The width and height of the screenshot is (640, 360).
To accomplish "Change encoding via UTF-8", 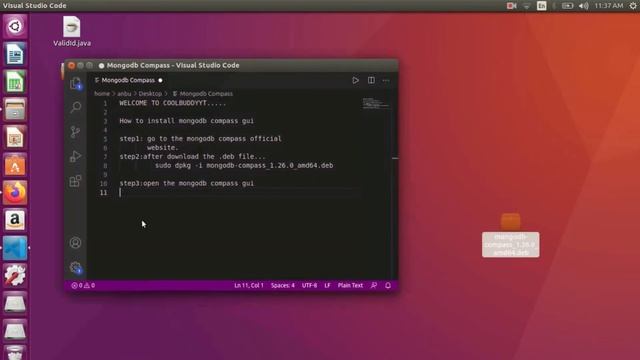I will point(309,285).
